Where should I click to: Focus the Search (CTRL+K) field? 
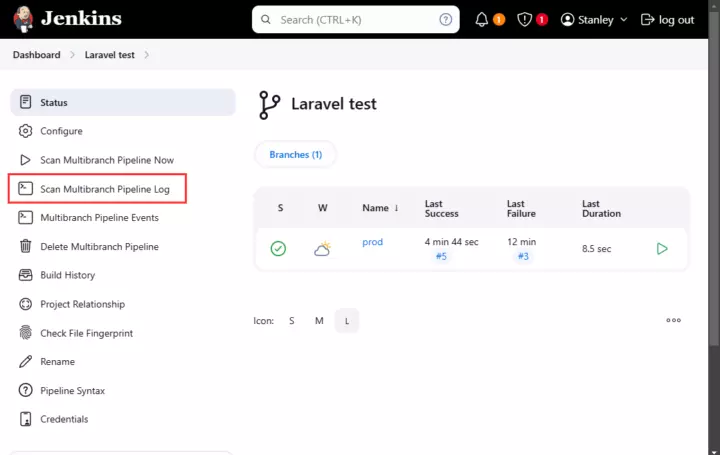point(355,20)
